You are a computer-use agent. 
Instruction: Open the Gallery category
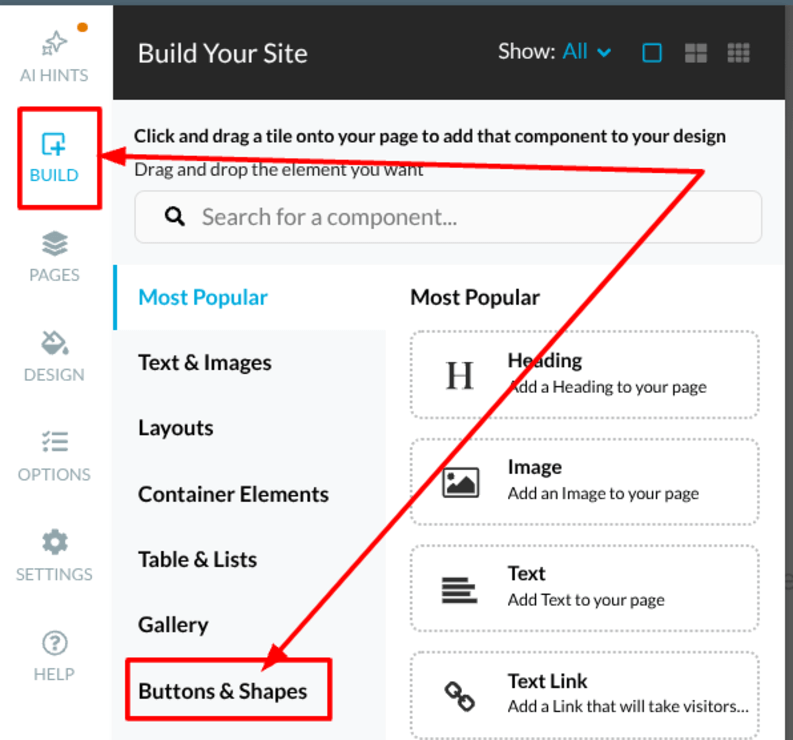point(173,625)
